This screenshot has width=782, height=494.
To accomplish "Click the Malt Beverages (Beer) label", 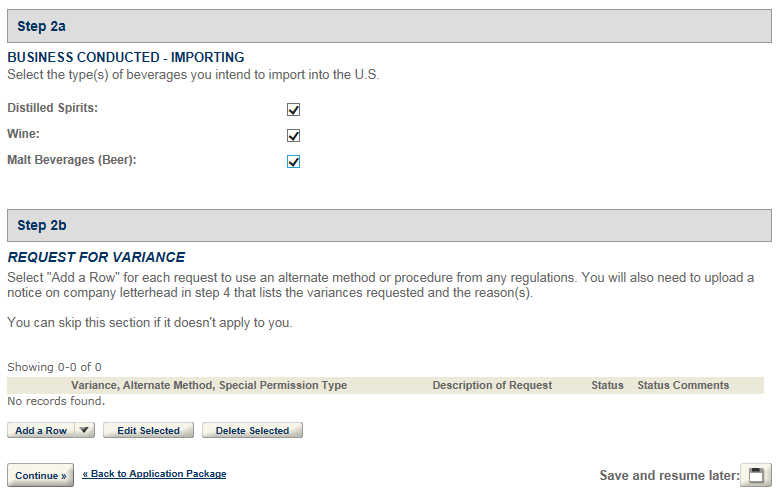I will click(x=72, y=159).
